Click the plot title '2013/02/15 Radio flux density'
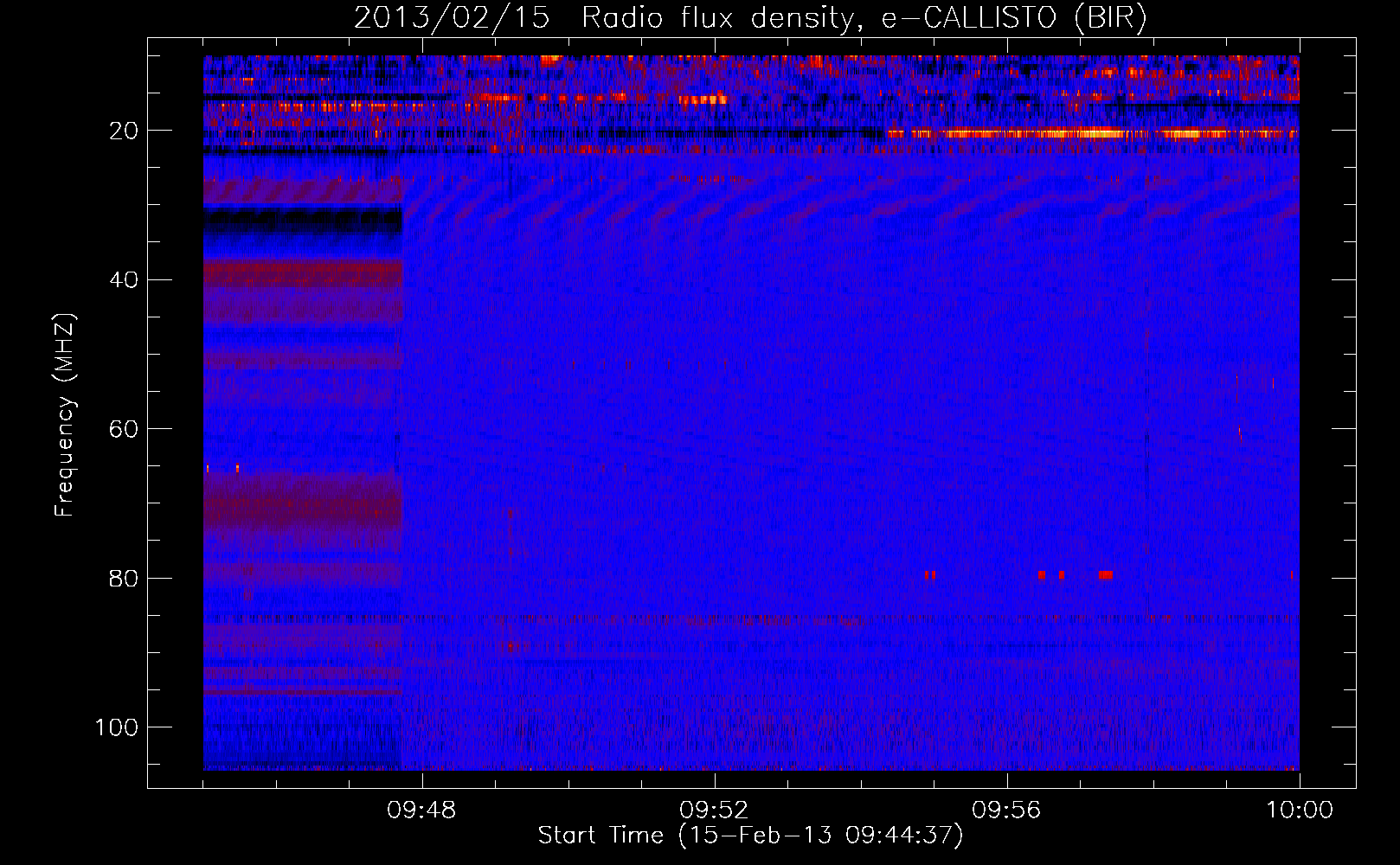The height and width of the screenshot is (865, 1400). coord(750,18)
